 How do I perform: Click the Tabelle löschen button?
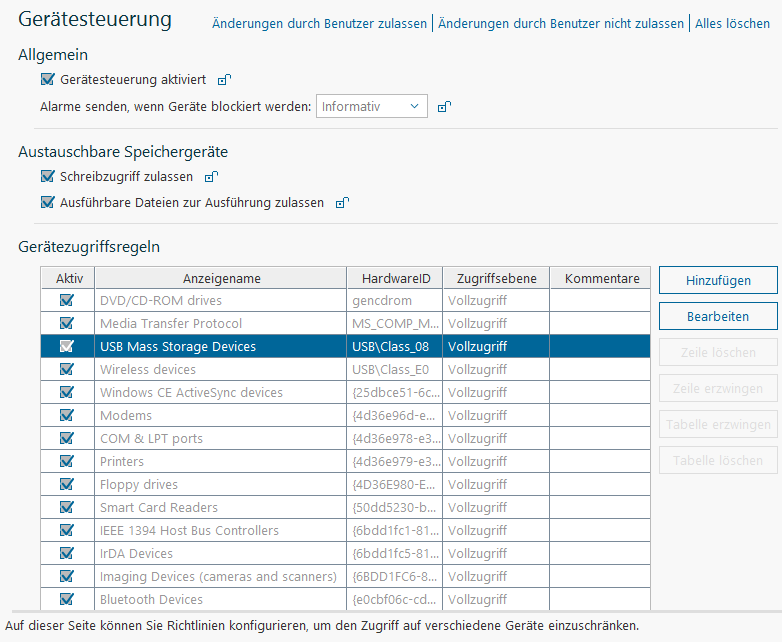(x=718, y=460)
